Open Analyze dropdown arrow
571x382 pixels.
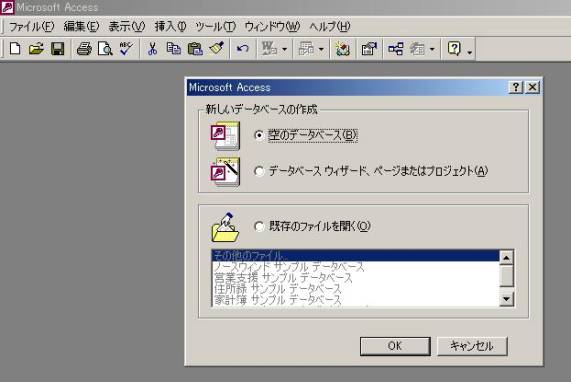tap(321, 49)
